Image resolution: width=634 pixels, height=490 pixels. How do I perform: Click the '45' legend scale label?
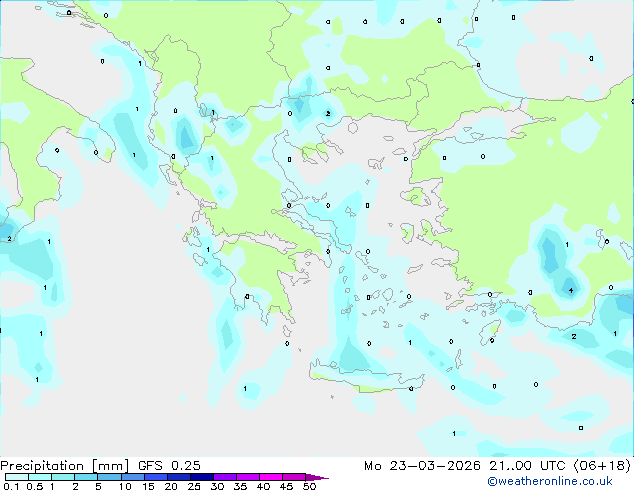[x=287, y=486]
